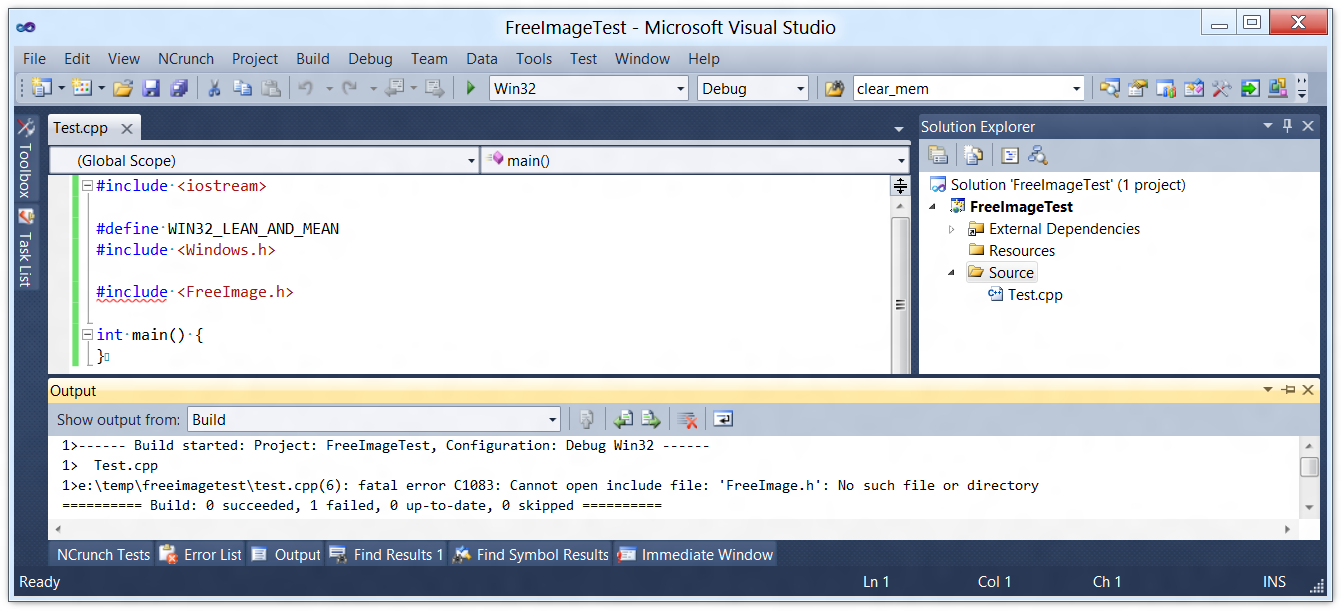Screen dimensions: 1341x611
Task: Open the Task List side panel tab
Action: click(26, 248)
